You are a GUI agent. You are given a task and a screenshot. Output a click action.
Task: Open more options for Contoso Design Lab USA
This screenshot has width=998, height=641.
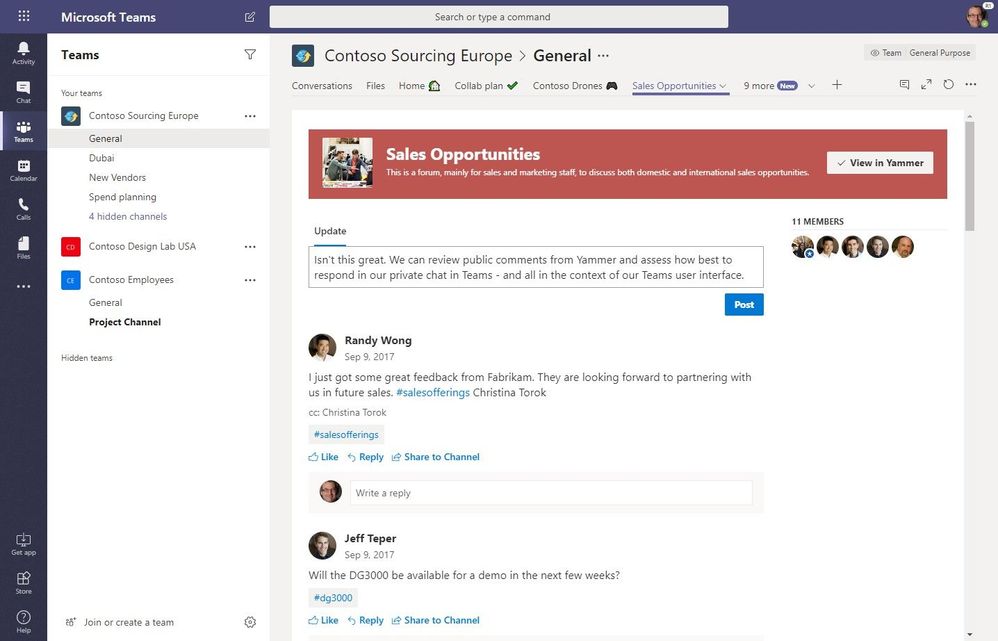tap(250, 246)
